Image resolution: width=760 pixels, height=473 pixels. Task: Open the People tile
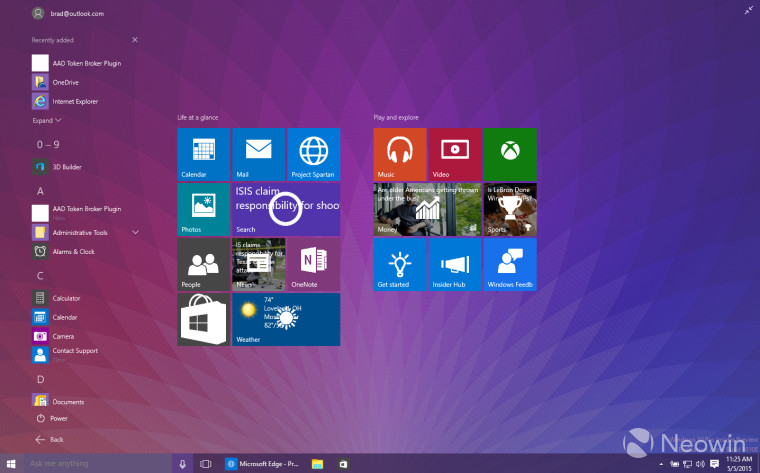[x=204, y=265]
